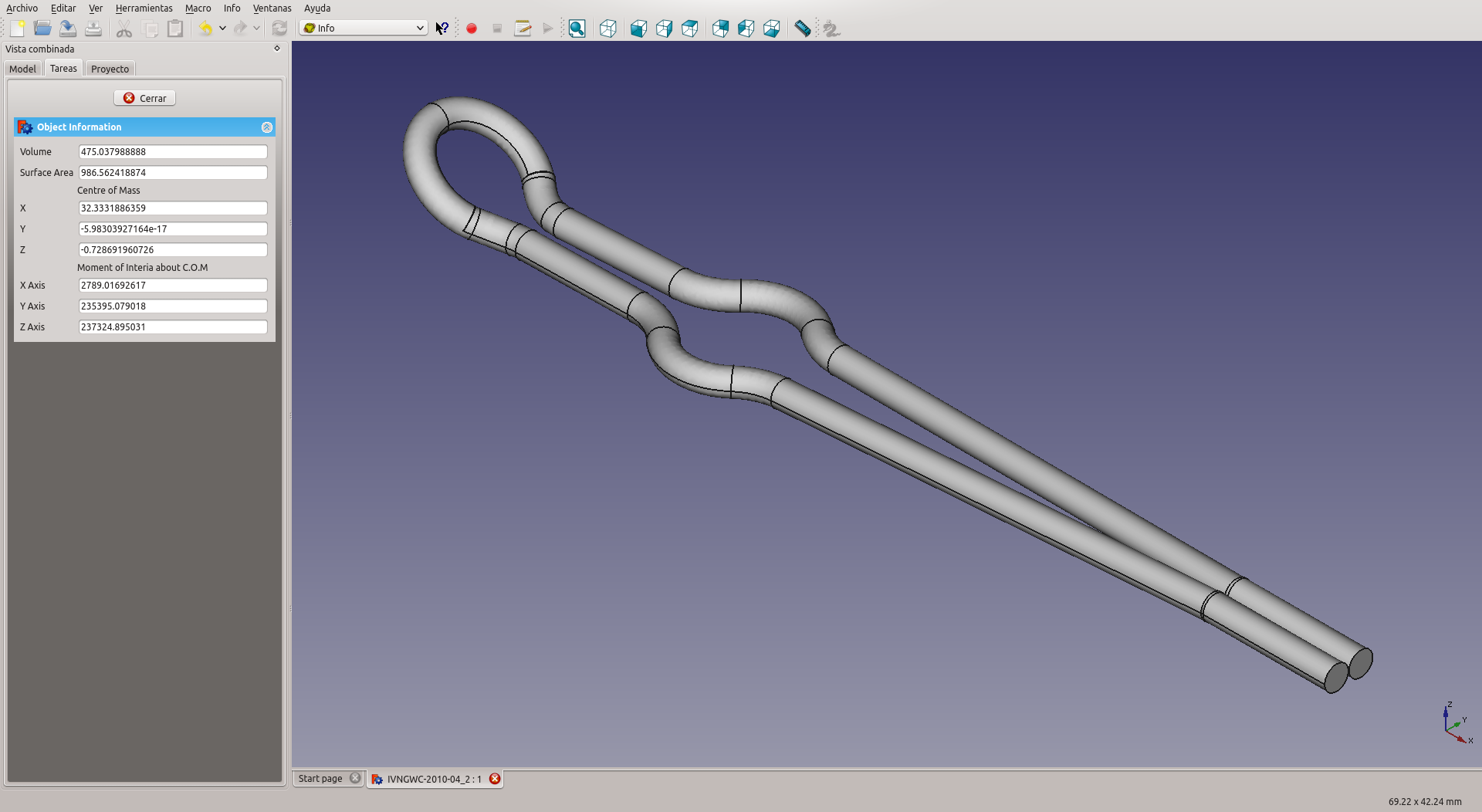Image resolution: width=1482 pixels, height=812 pixels.
Task: Open the Ventanas menu
Action: 272,8
